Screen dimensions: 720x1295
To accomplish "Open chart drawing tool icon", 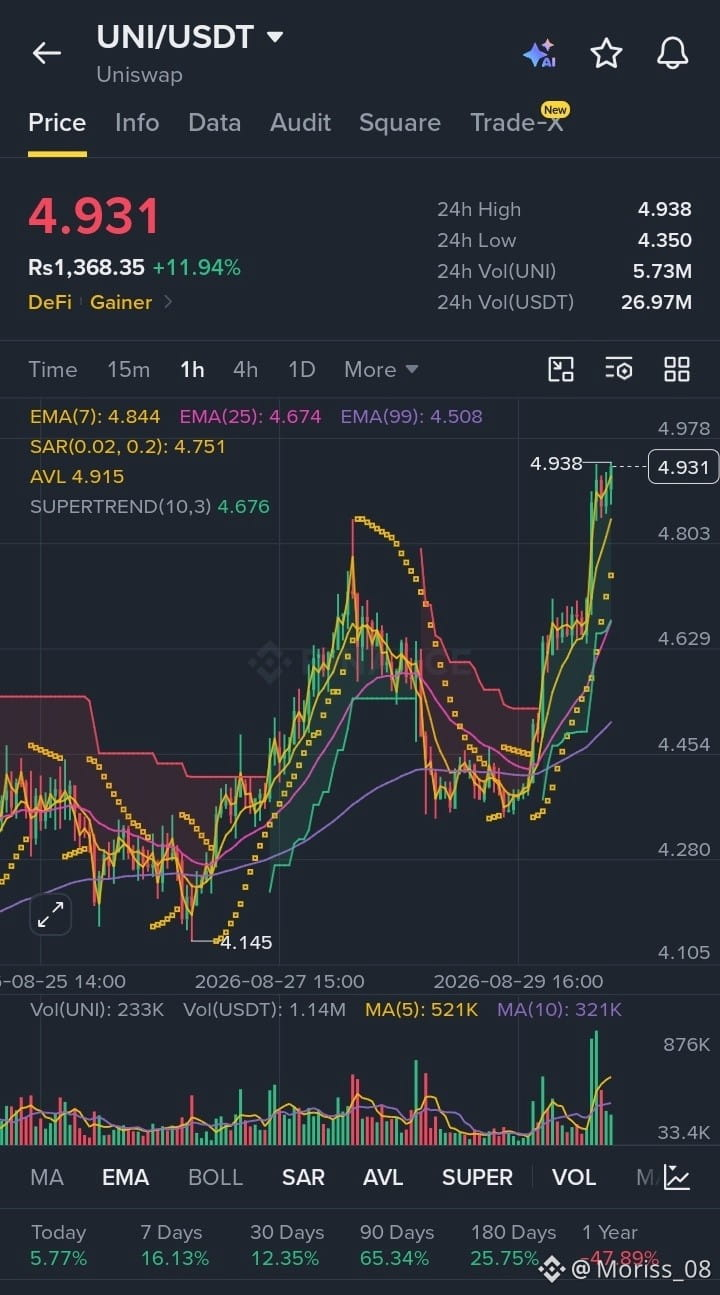I will tap(561, 369).
